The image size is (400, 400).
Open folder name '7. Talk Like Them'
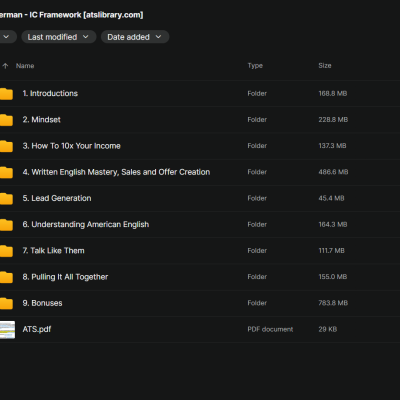point(53,250)
